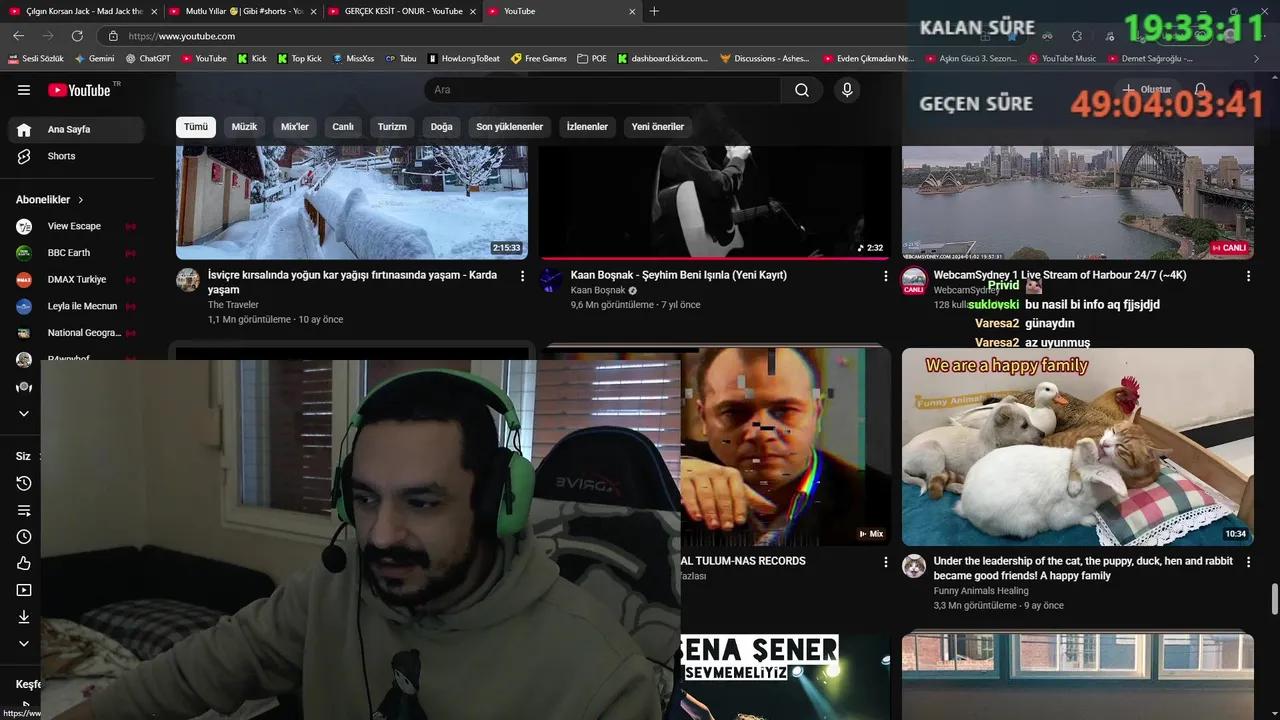Image resolution: width=1280 pixels, height=720 pixels.
Task: Open the YouTube Music bookmark
Action: coord(1062,58)
